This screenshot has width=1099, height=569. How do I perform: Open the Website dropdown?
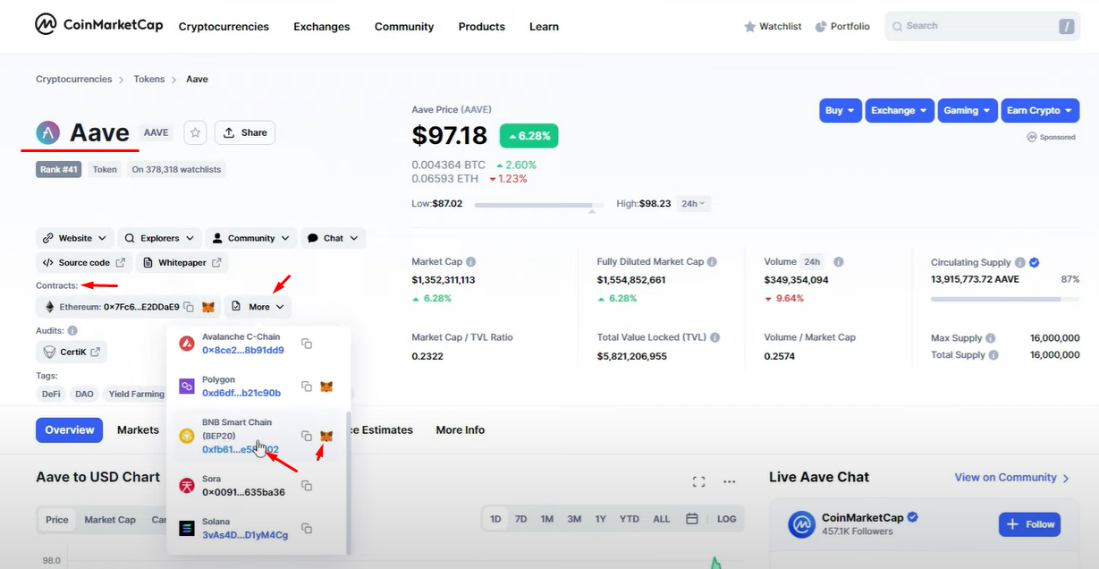(x=74, y=238)
